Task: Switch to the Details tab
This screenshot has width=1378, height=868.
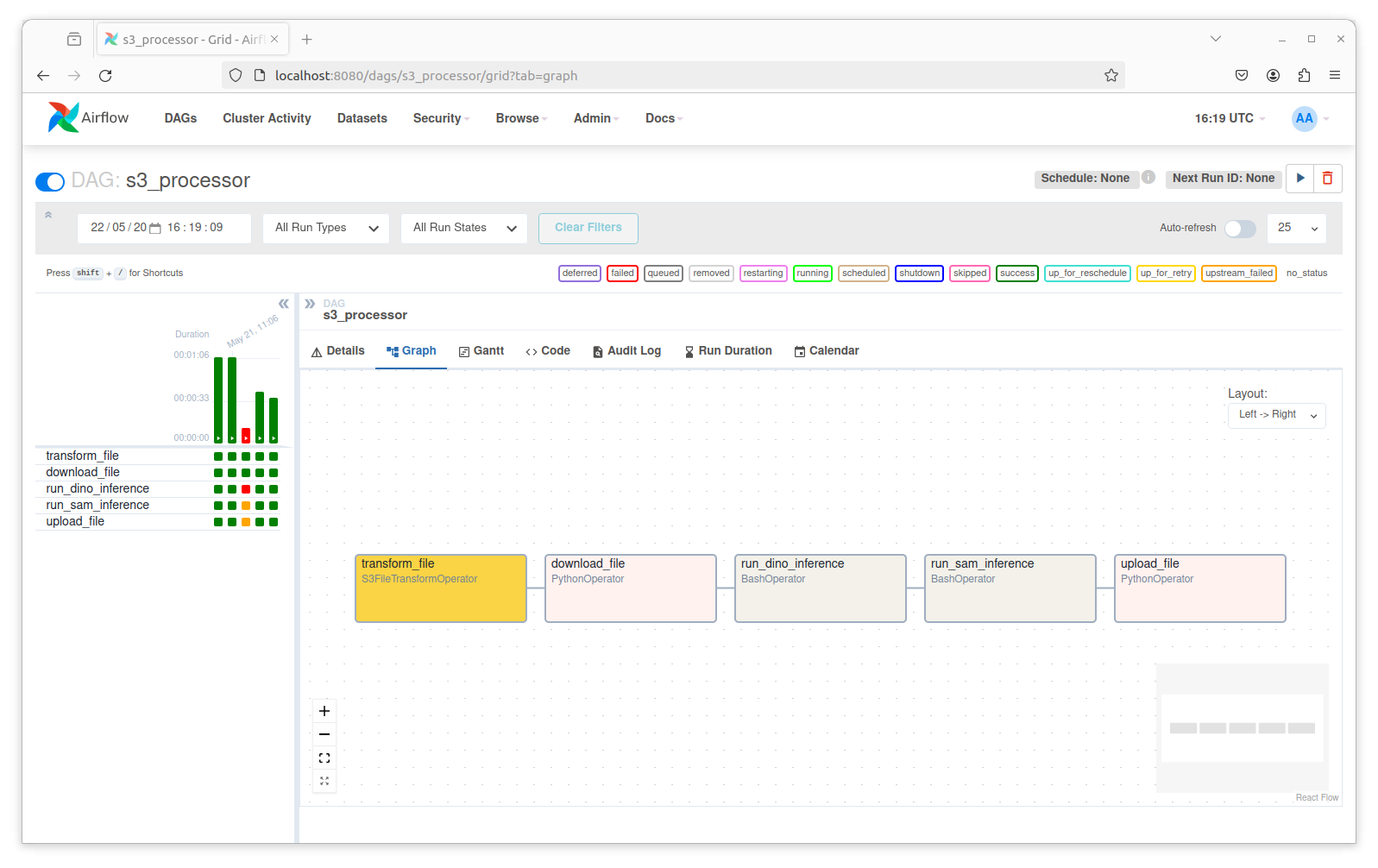Action: click(x=337, y=351)
